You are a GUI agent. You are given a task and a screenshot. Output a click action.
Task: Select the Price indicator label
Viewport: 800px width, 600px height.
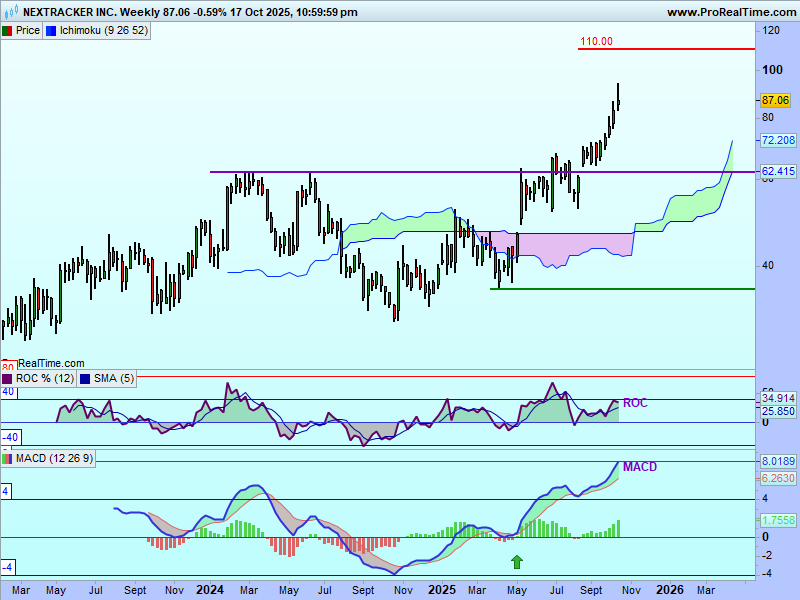point(28,30)
